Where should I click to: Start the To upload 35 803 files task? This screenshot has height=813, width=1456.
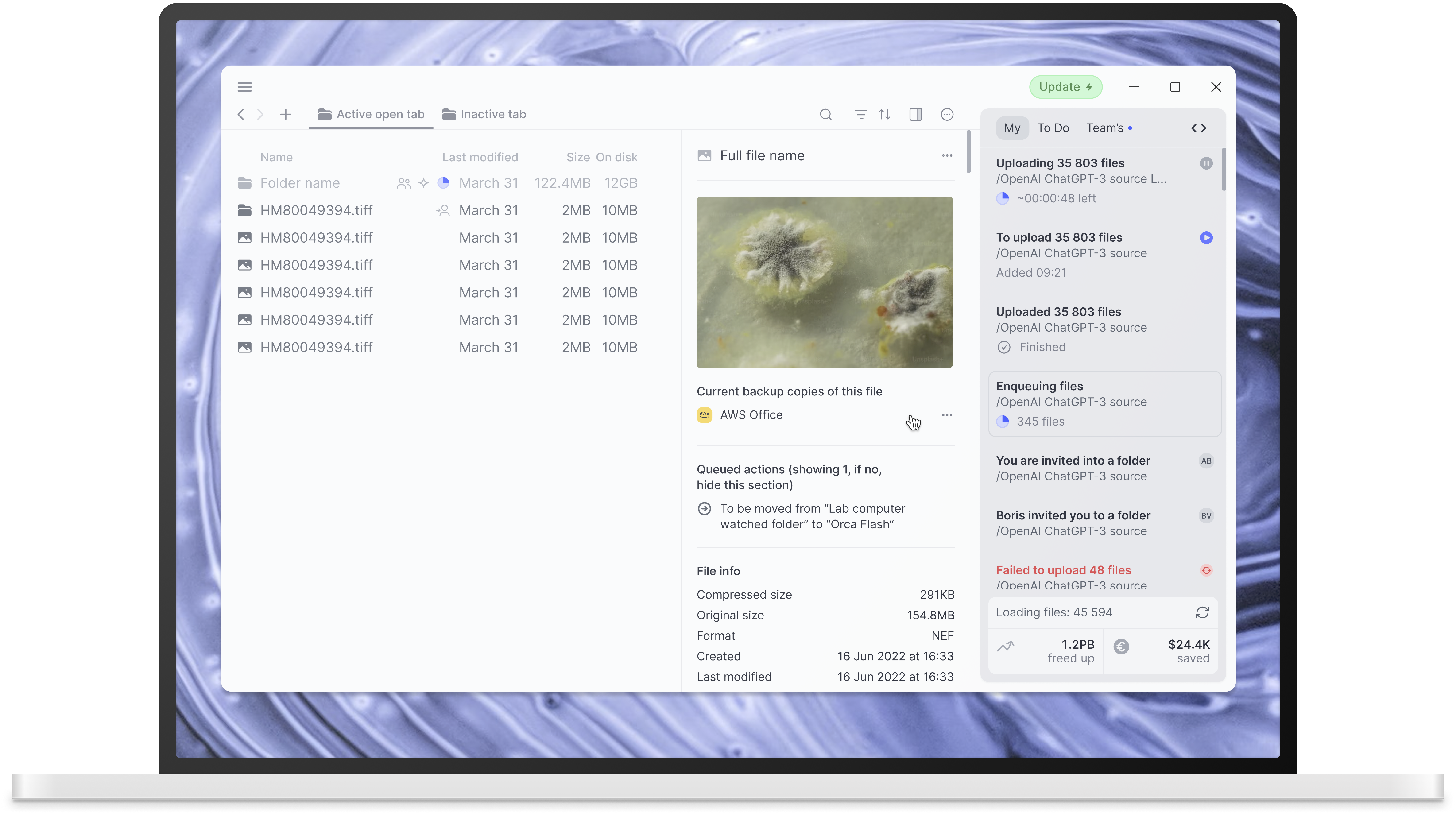coord(1206,237)
